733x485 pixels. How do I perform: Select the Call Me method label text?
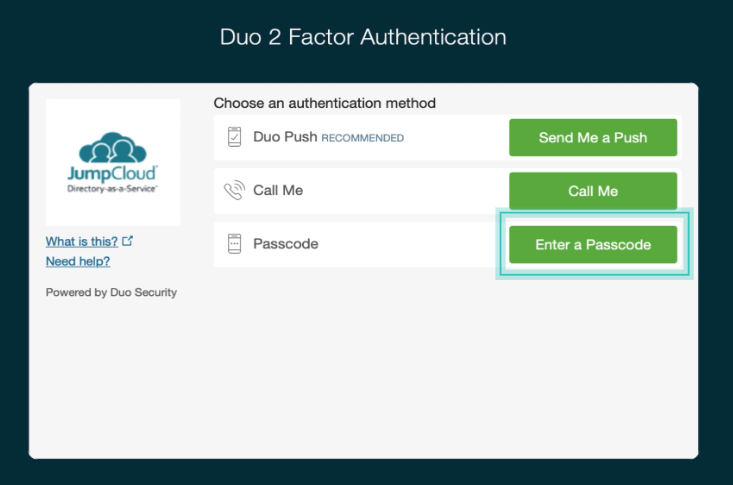point(278,190)
